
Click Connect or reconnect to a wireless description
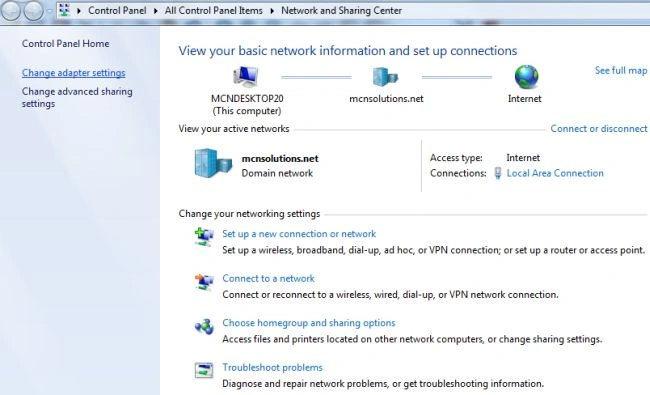pos(390,295)
